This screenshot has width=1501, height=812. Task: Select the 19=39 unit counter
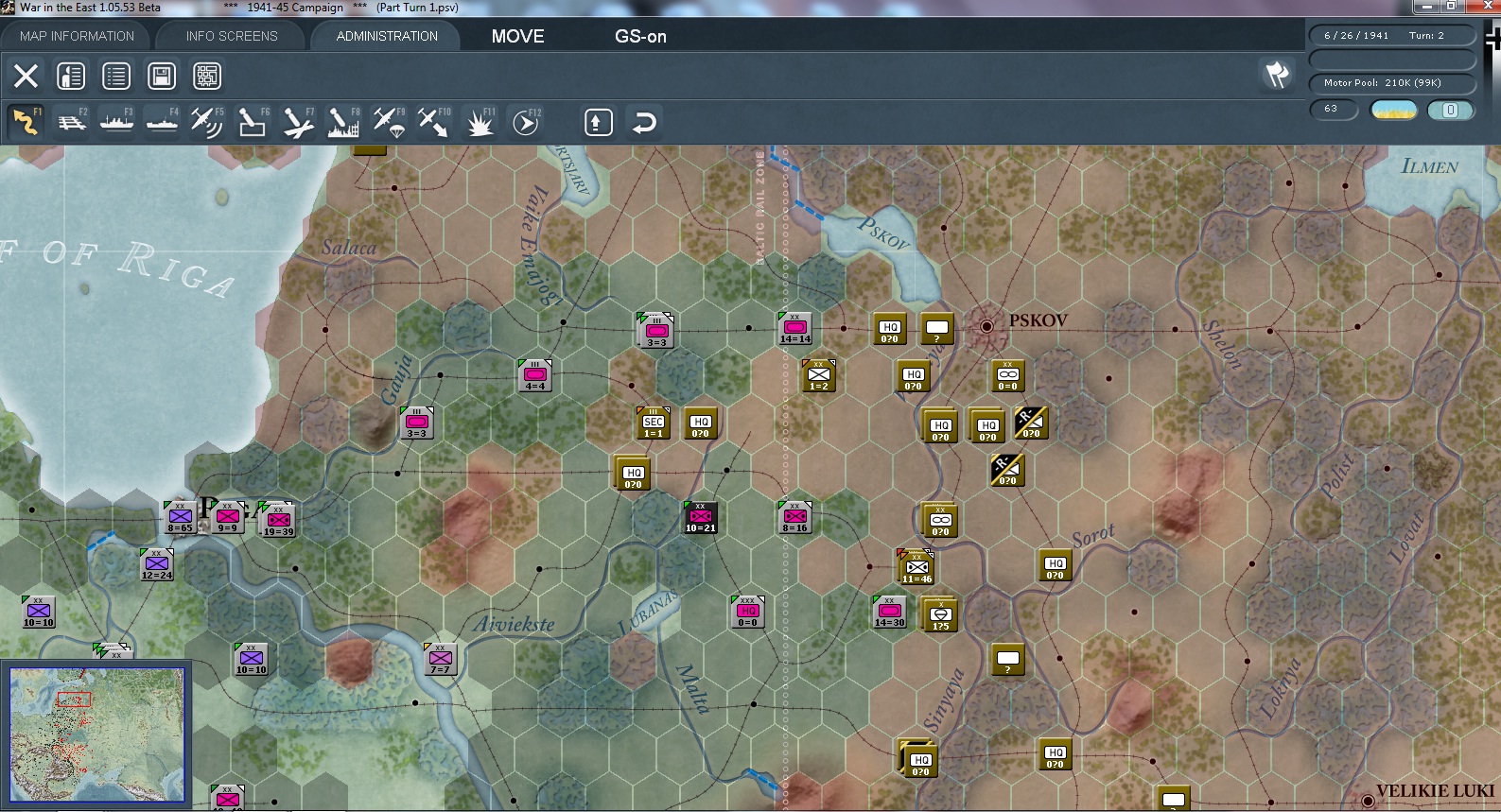(x=278, y=519)
